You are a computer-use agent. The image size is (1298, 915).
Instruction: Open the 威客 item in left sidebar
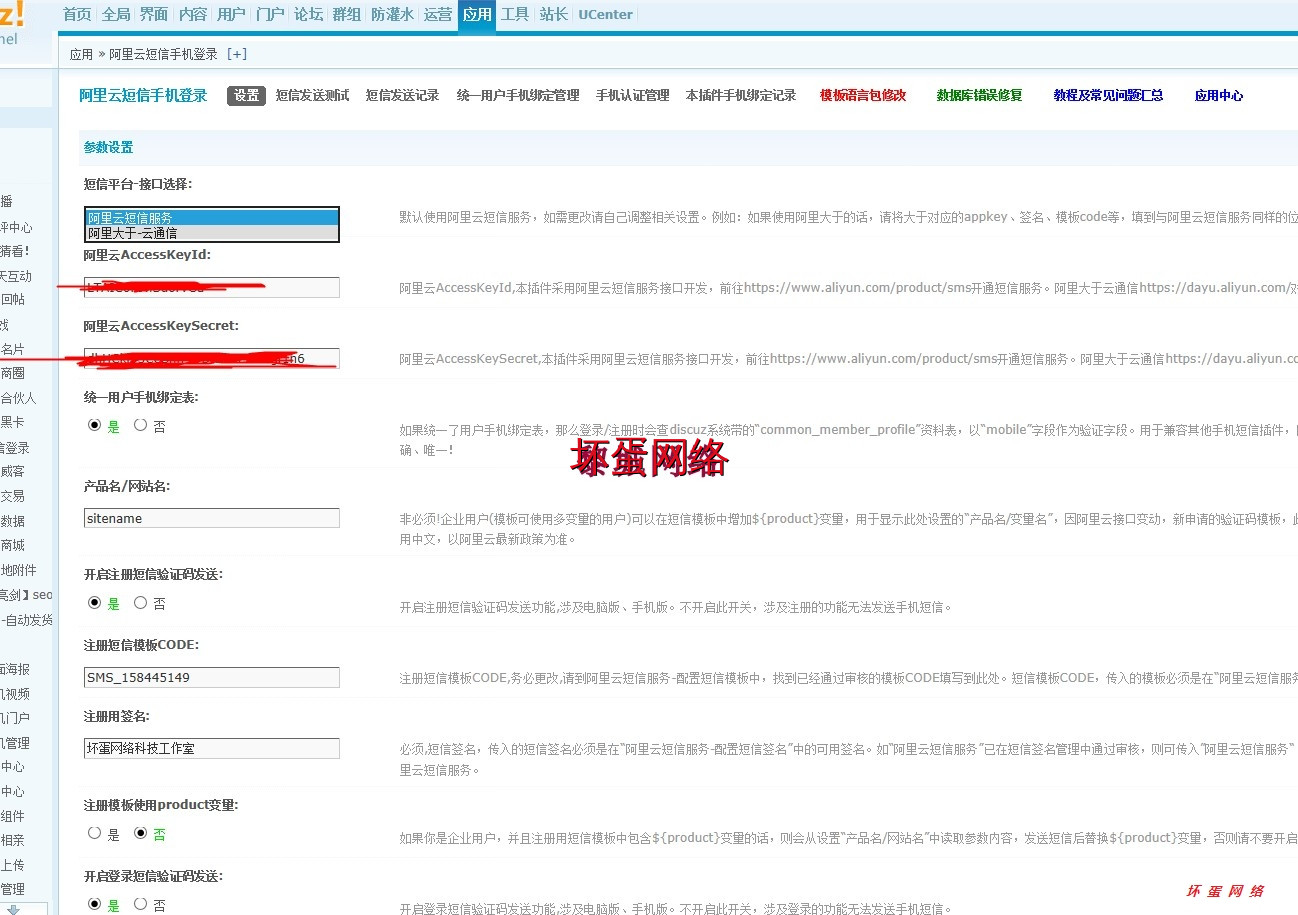click(12, 471)
